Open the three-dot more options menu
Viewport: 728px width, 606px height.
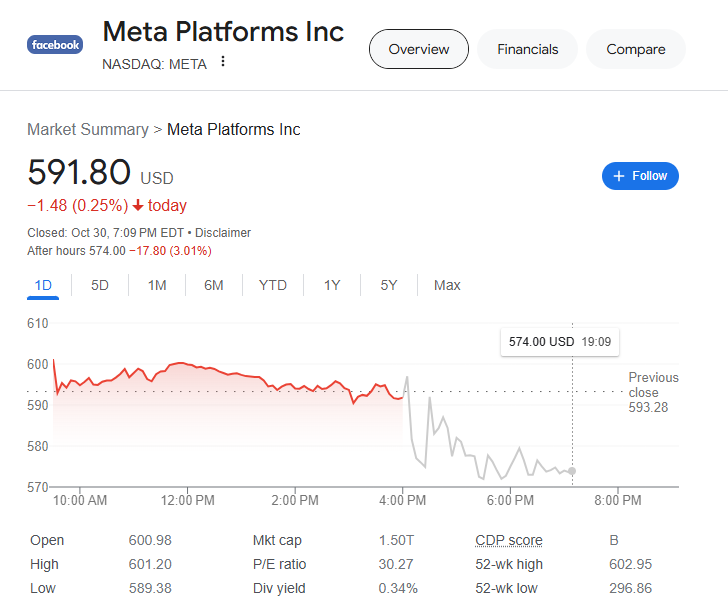pyautogui.click(x=223, y=62)
